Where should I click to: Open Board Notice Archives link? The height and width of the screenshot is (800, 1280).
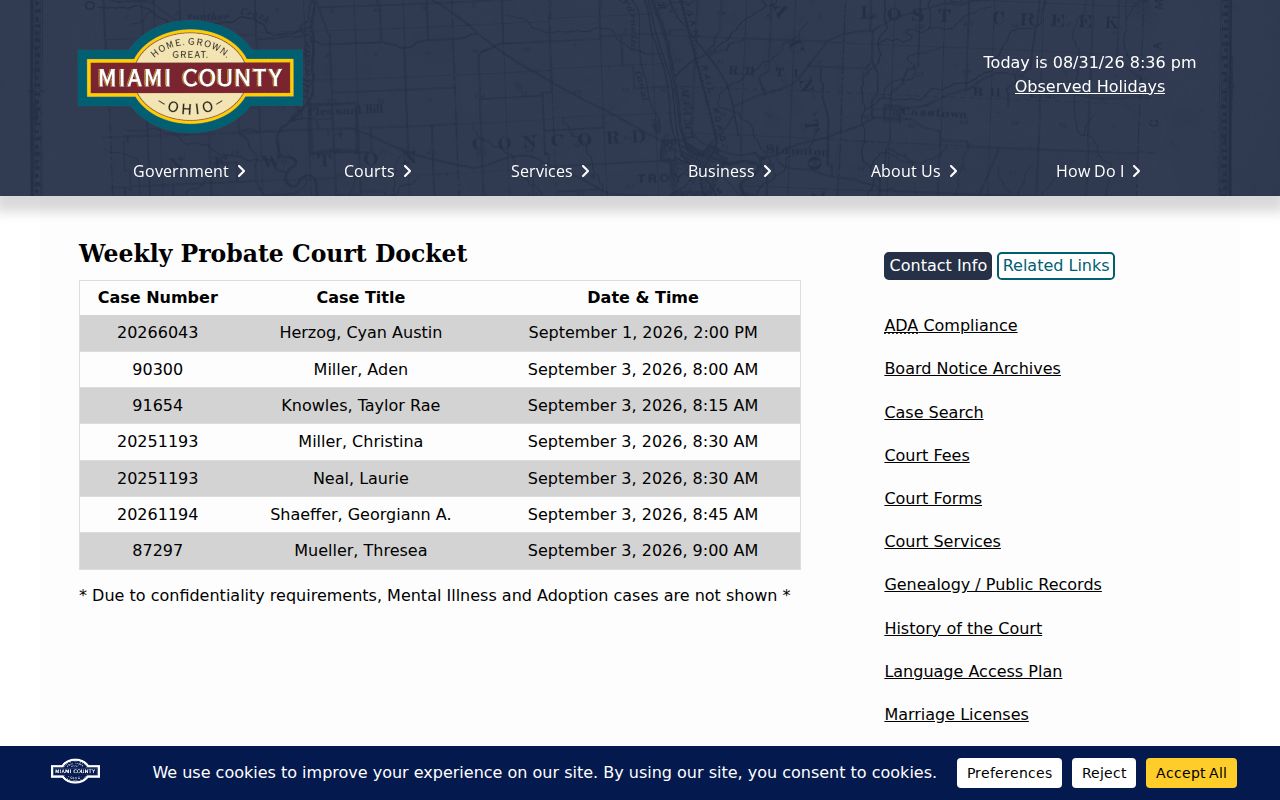click(972, 368)
